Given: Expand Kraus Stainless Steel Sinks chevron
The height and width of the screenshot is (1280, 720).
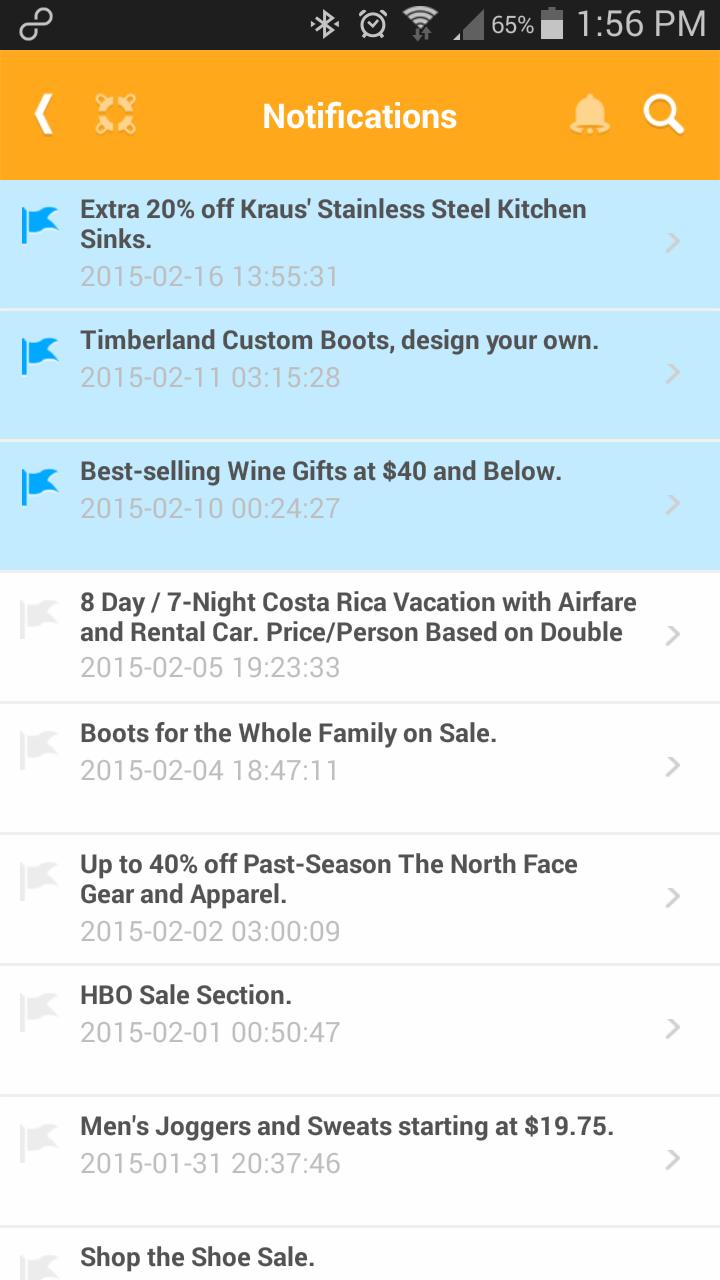Looking at the screenshot, I should 673,242.
